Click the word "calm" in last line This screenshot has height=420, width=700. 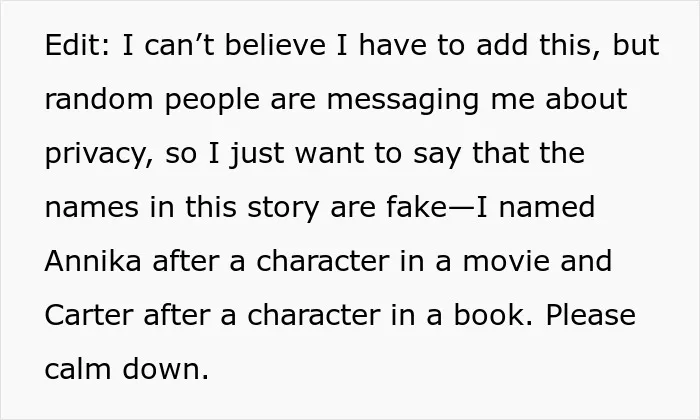coord(78,369)
